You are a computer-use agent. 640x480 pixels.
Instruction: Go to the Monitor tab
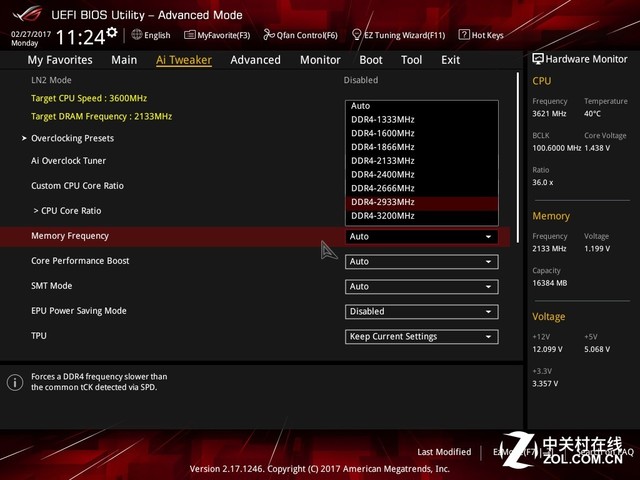tap(320, 60)
